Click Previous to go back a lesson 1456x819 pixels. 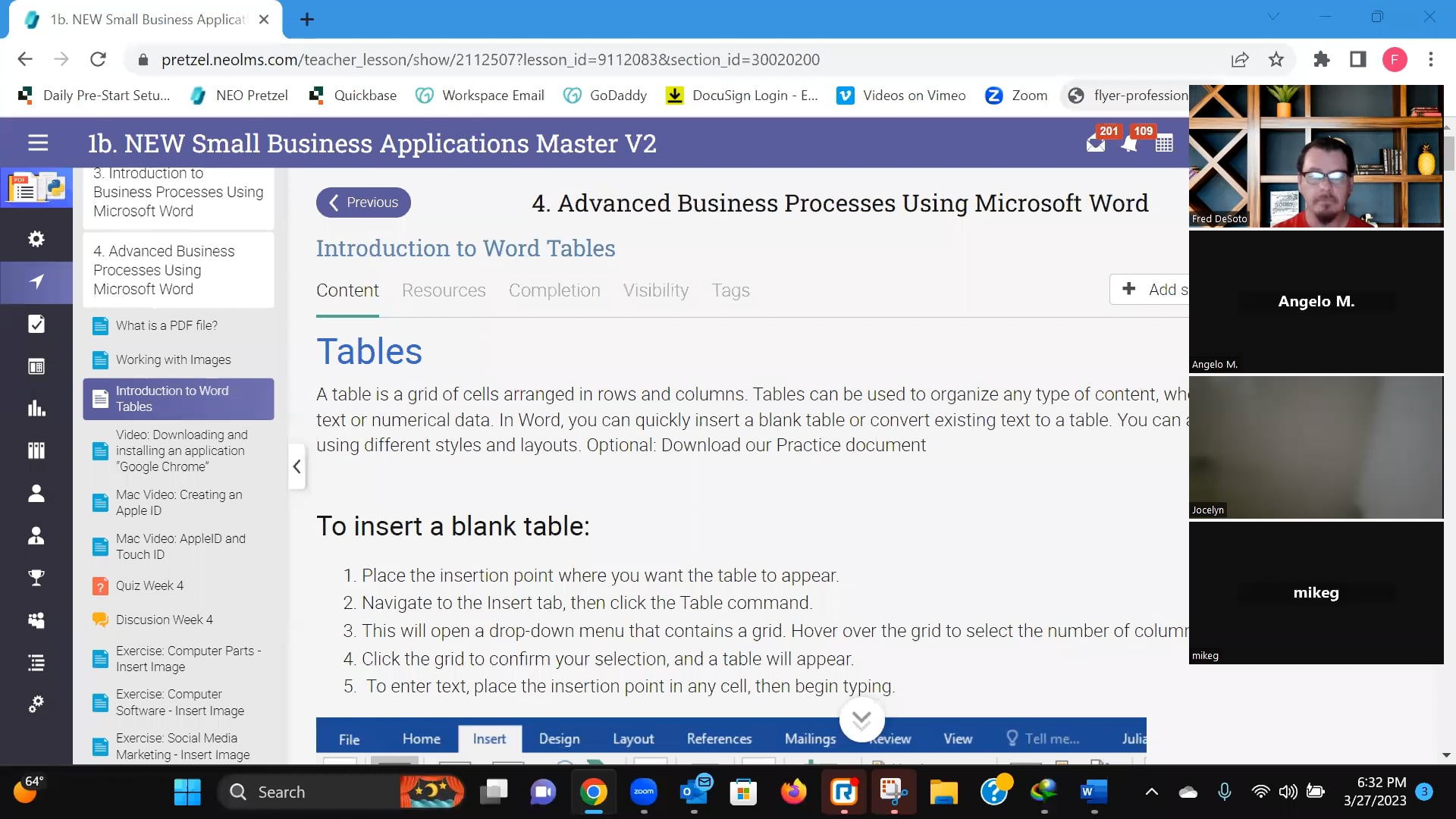(x=362, y=202)
